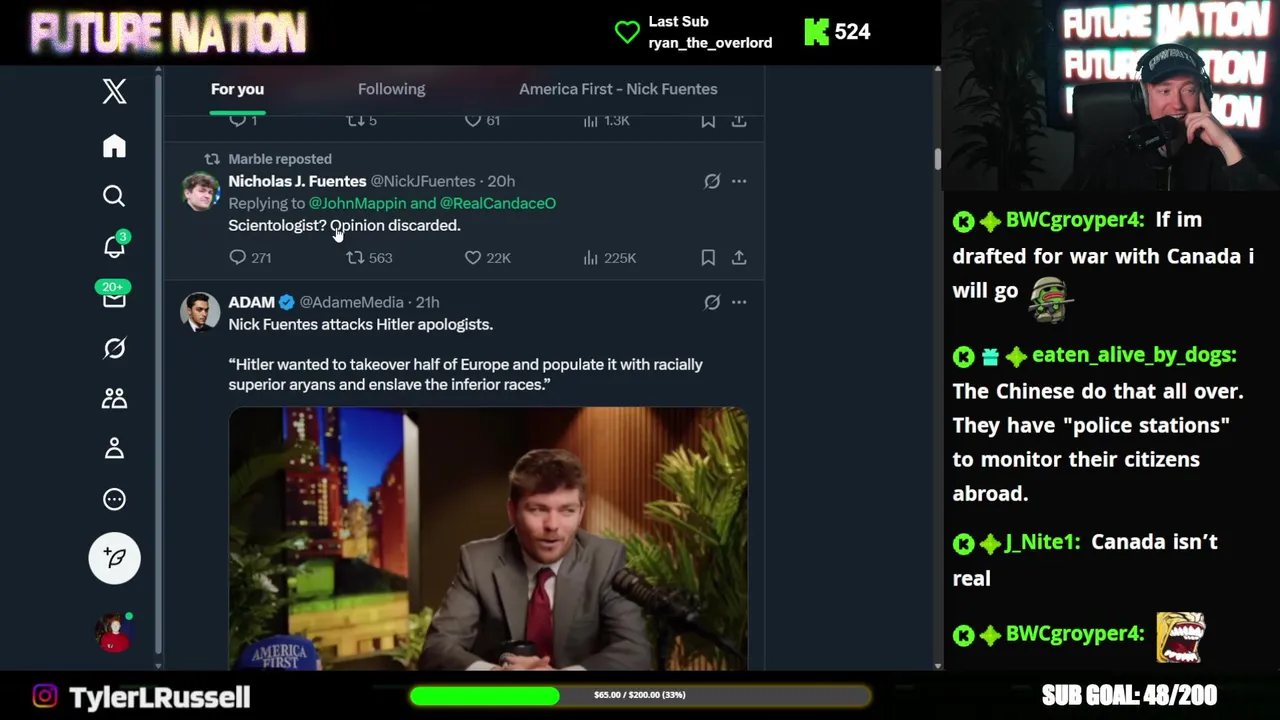Viewport: 1280px width, 720px height.
Task: Open Messages envelope with 20+ badge
Action: point(114,297)
